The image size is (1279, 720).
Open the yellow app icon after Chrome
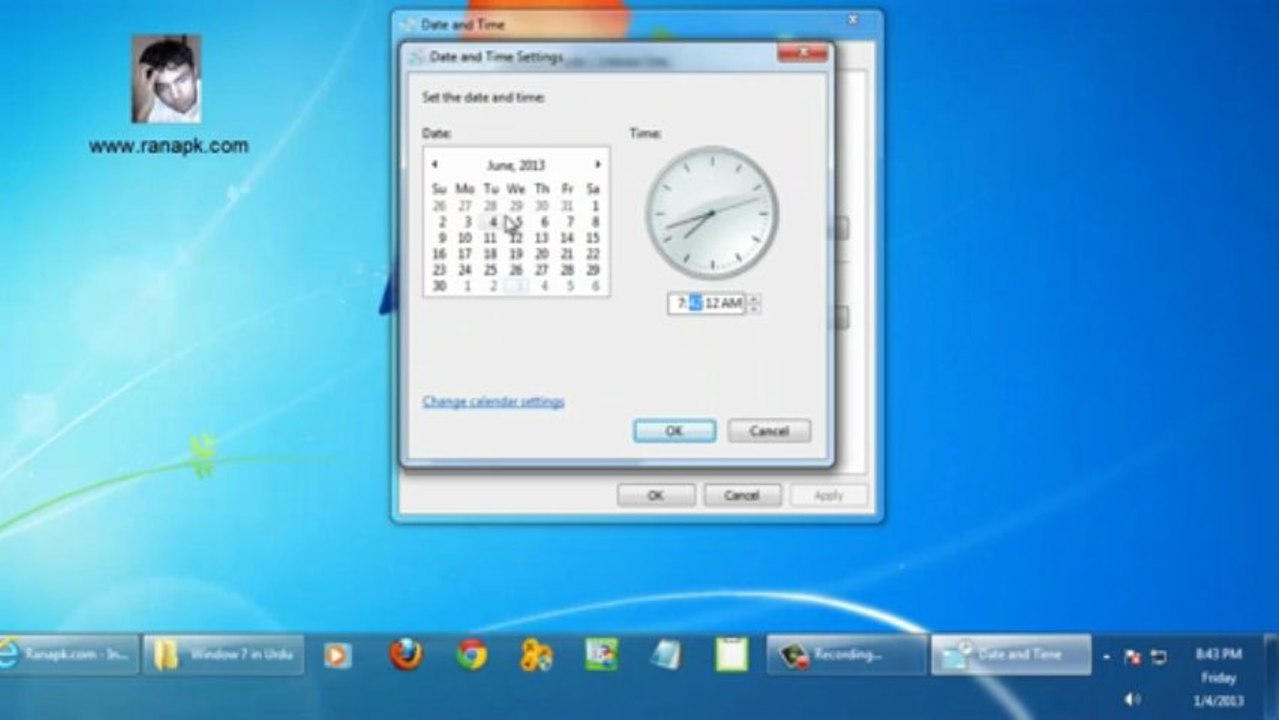tap(536, 655)
